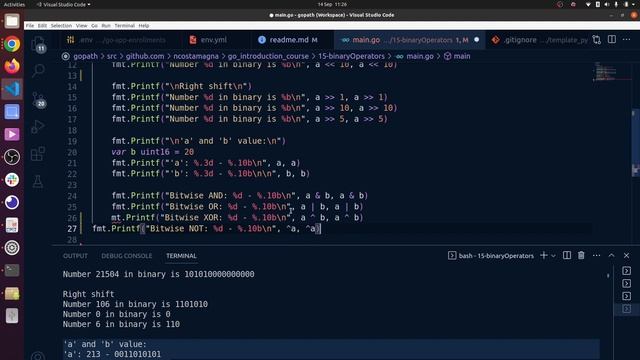
Task: Click Activities in the top bar
Action: click(x=14, y=4)
